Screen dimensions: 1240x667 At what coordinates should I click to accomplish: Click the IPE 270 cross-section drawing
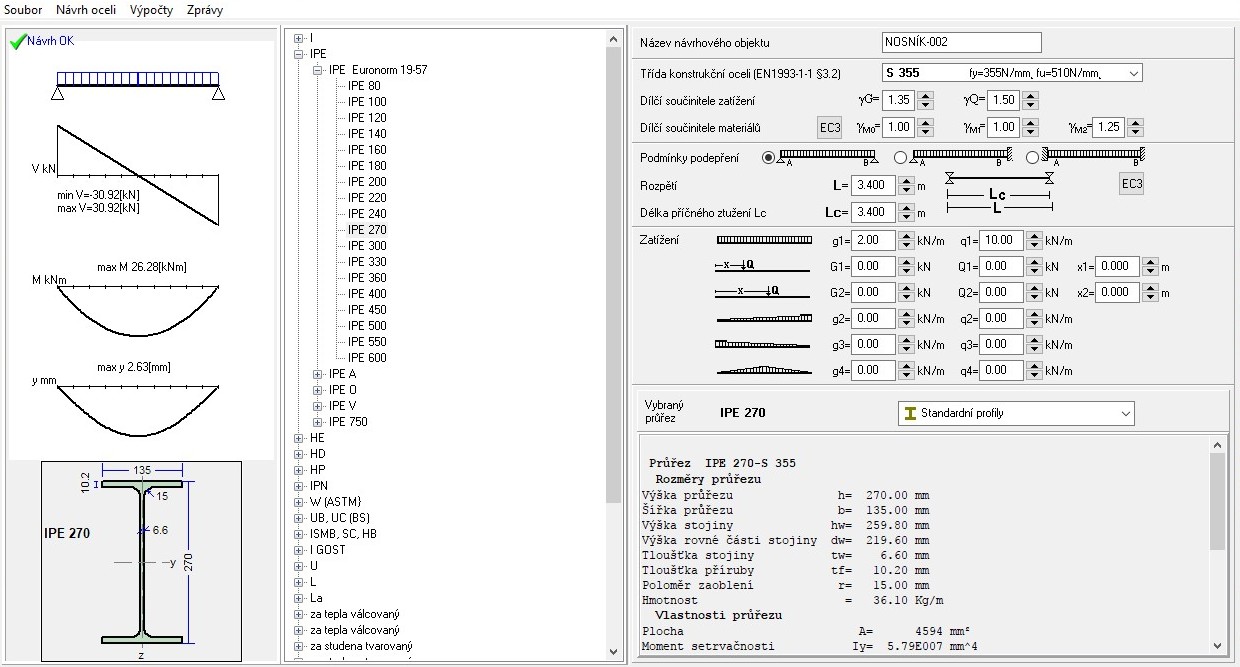141,562
